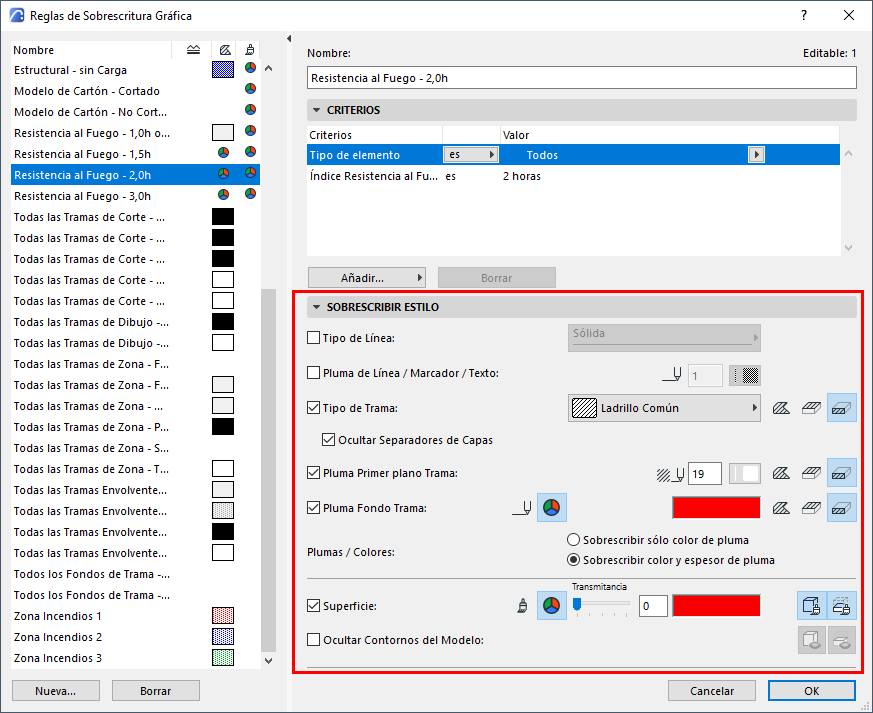Enable Ocultar Contornos del Modelo checkbox
Viewport: 873px width, 713px height.
pos(313,640)
